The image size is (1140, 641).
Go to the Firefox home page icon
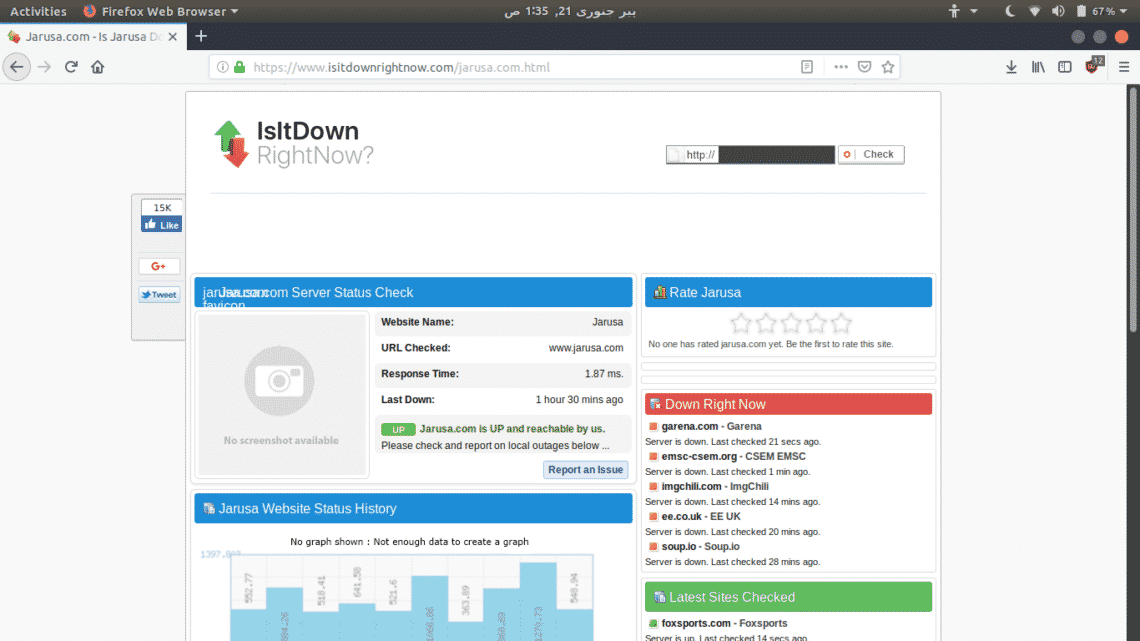point(97,67)
